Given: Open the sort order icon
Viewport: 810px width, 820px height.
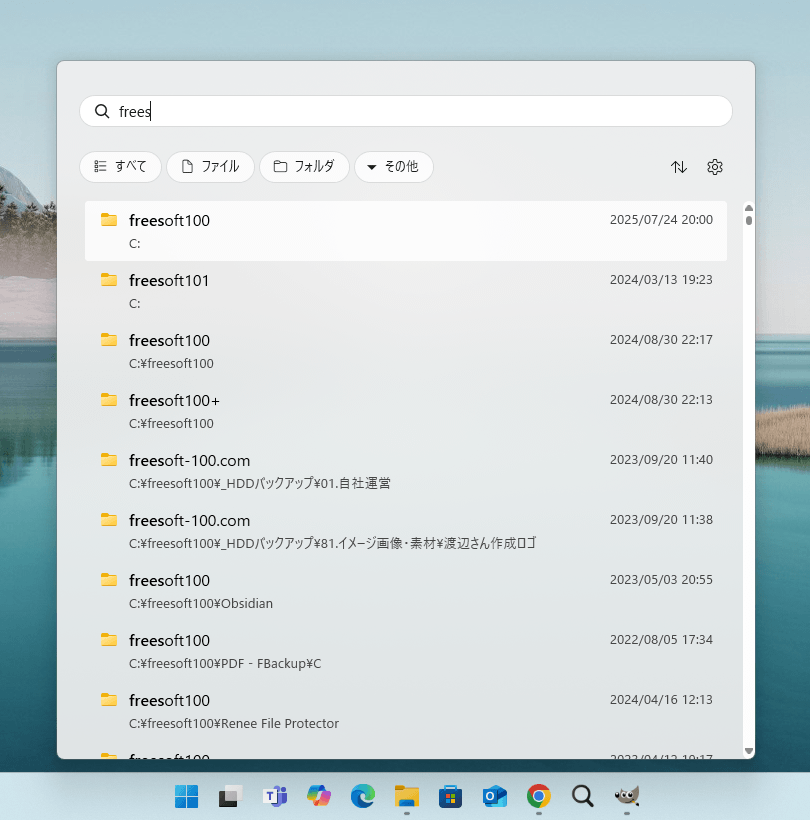Looking at the screenshot, I should click(679, 167).
